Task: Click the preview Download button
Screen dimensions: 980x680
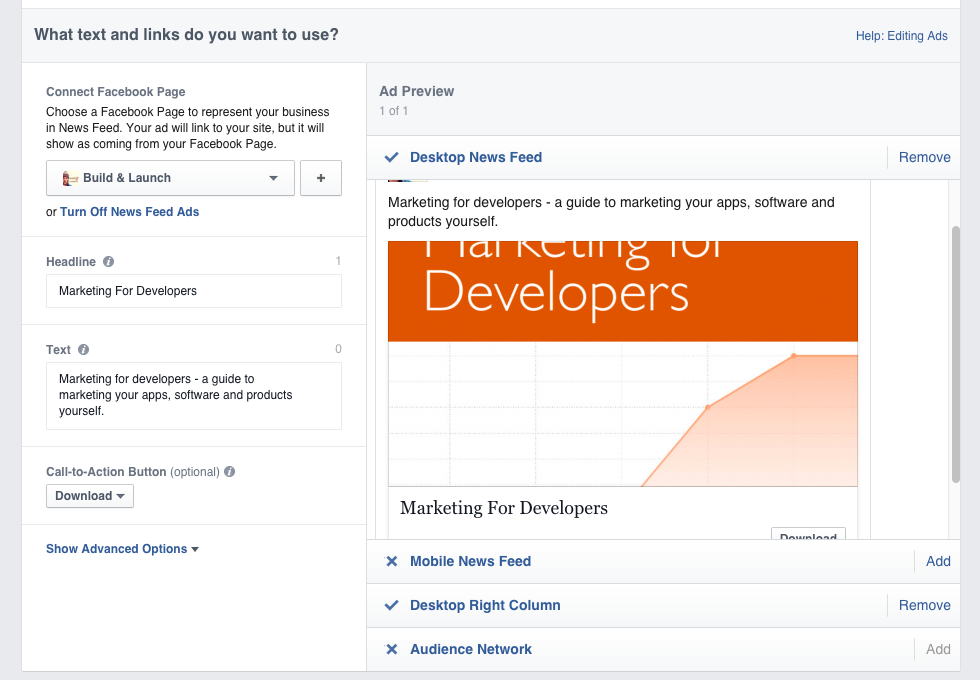Action: click(808, 534)
